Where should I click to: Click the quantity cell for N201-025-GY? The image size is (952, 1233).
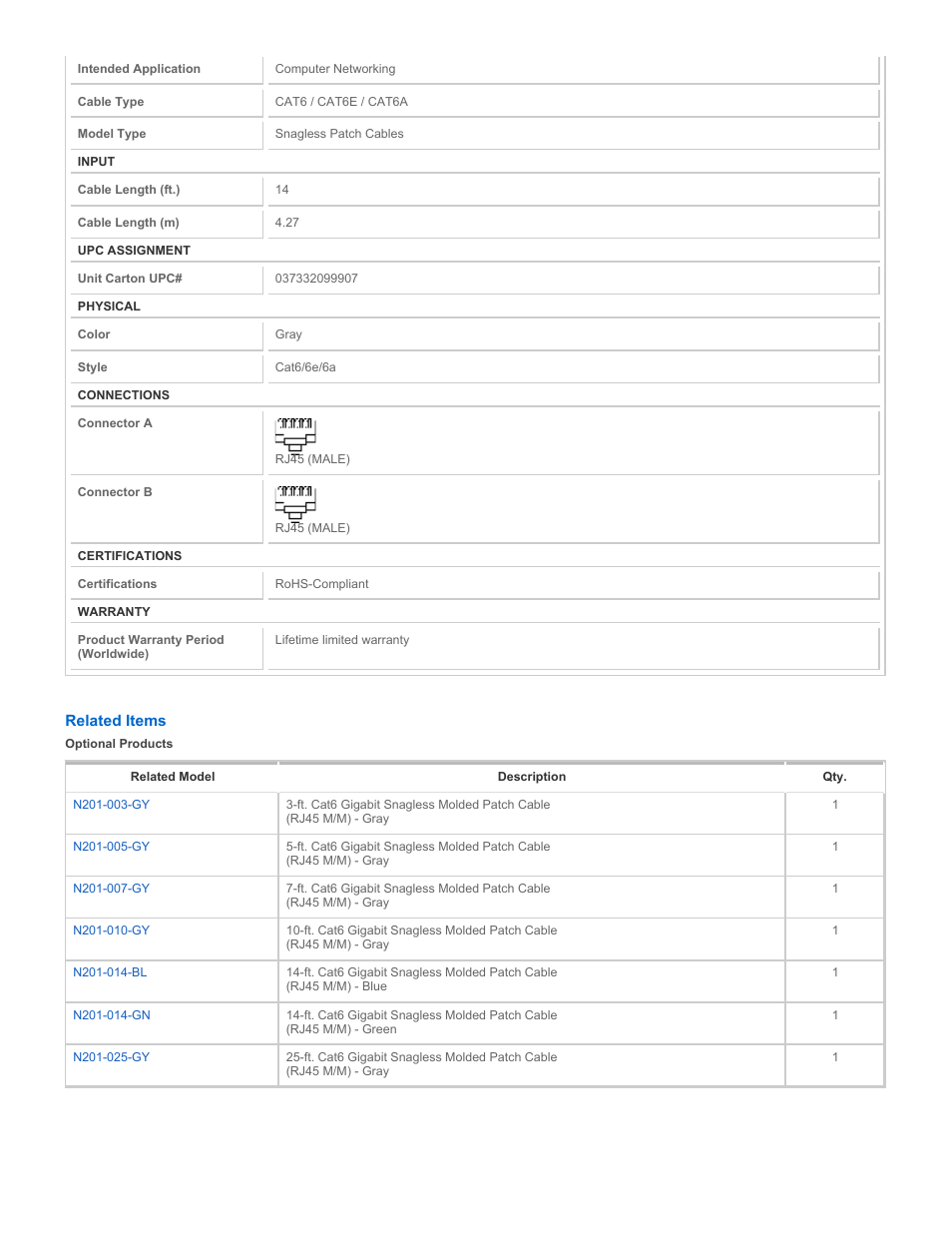[835, 1065]
